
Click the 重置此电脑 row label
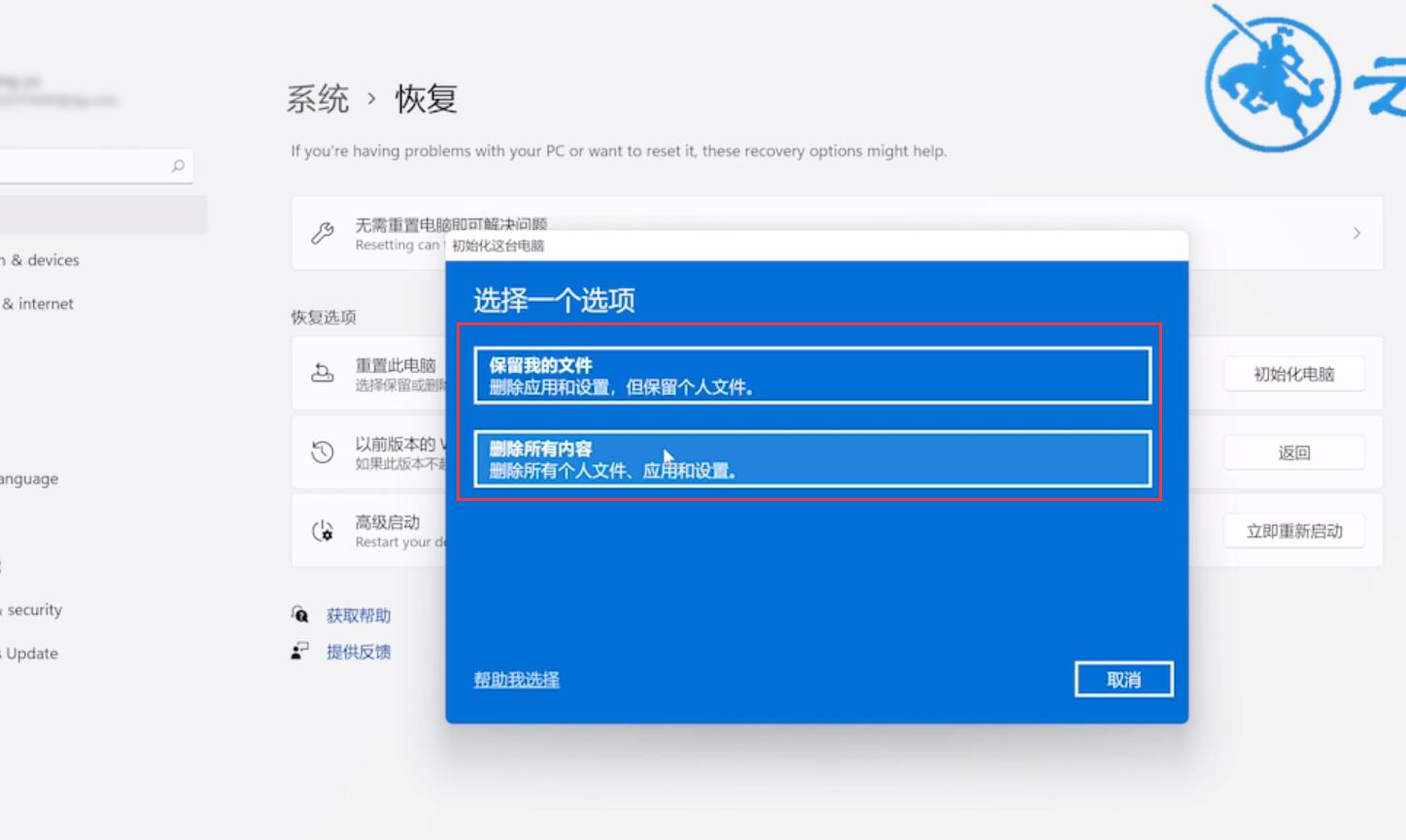tap(395, 365)
